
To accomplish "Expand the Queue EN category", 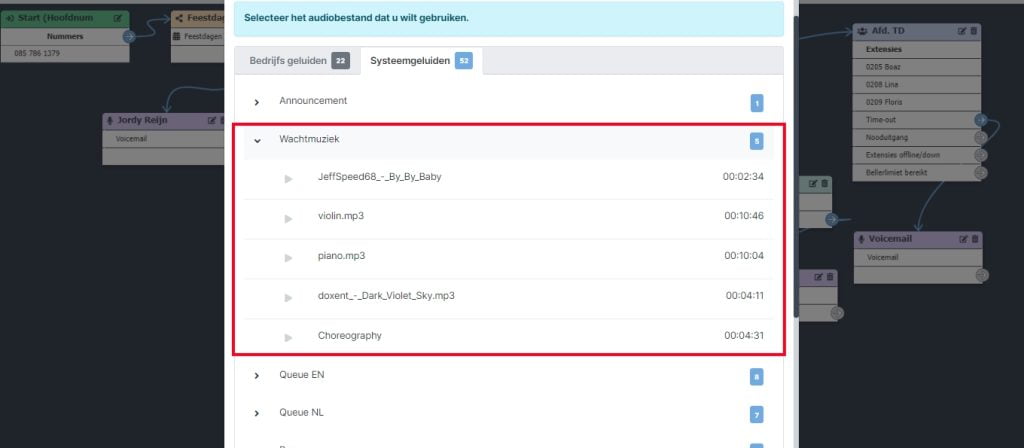I will tap(257, 376).
